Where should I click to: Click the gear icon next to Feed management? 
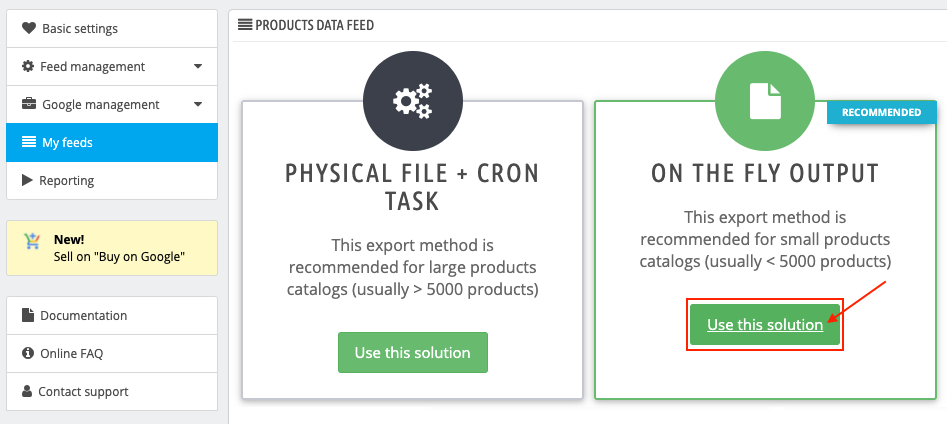[28, 66]
